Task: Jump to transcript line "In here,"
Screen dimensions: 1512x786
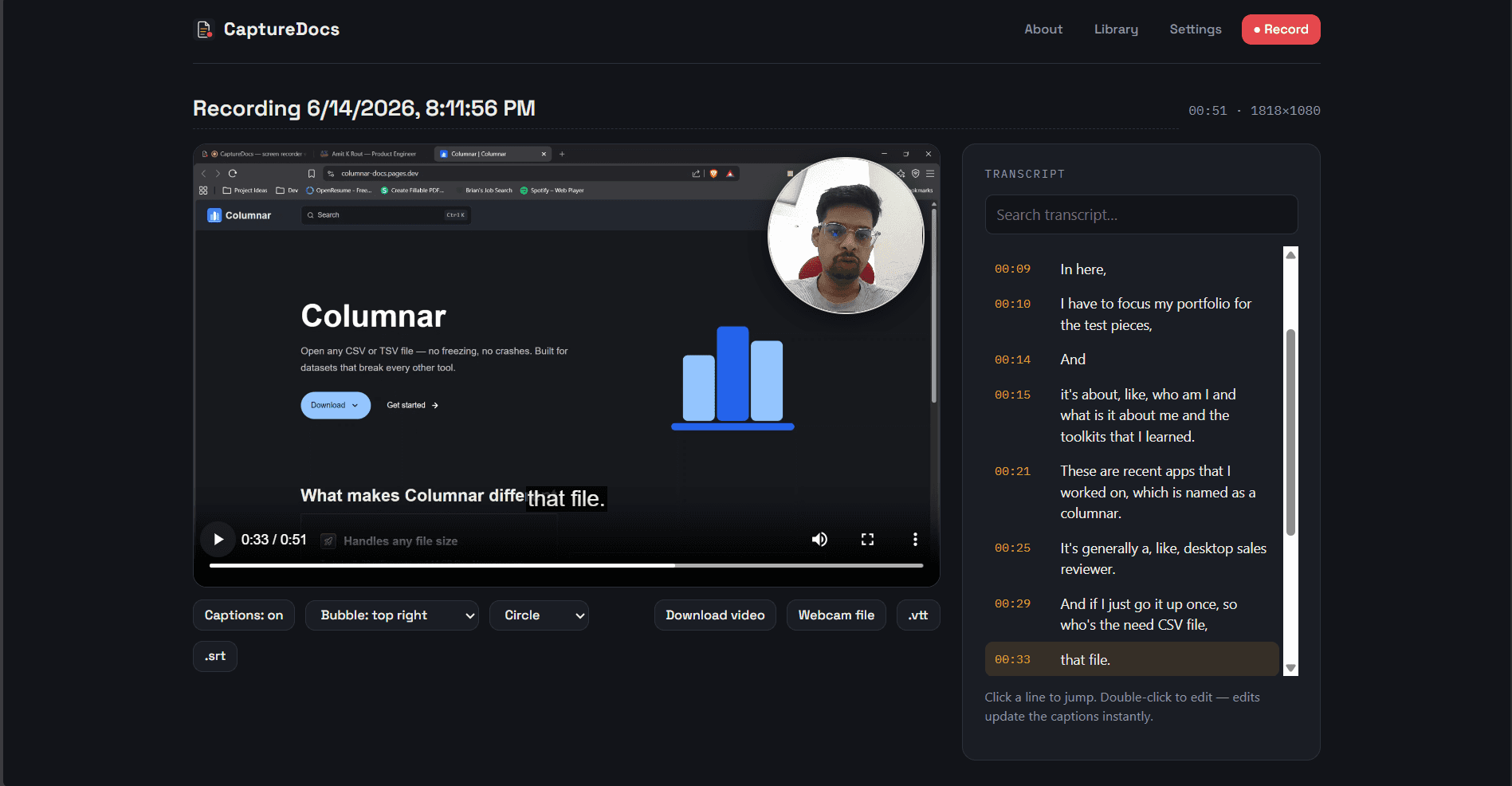Action: [1132, 269]
